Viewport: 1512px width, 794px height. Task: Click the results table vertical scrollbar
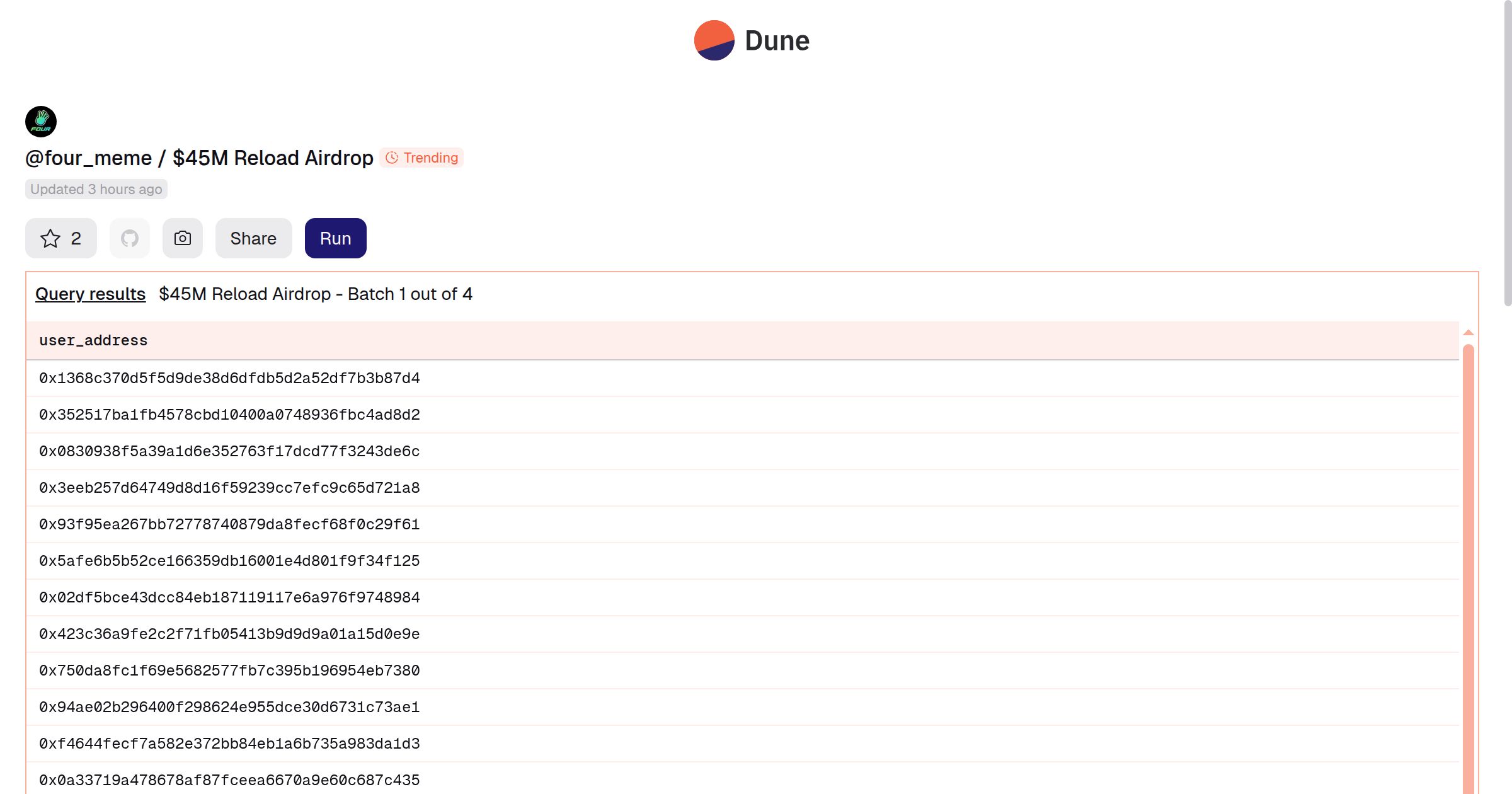tap(1468, 567)
